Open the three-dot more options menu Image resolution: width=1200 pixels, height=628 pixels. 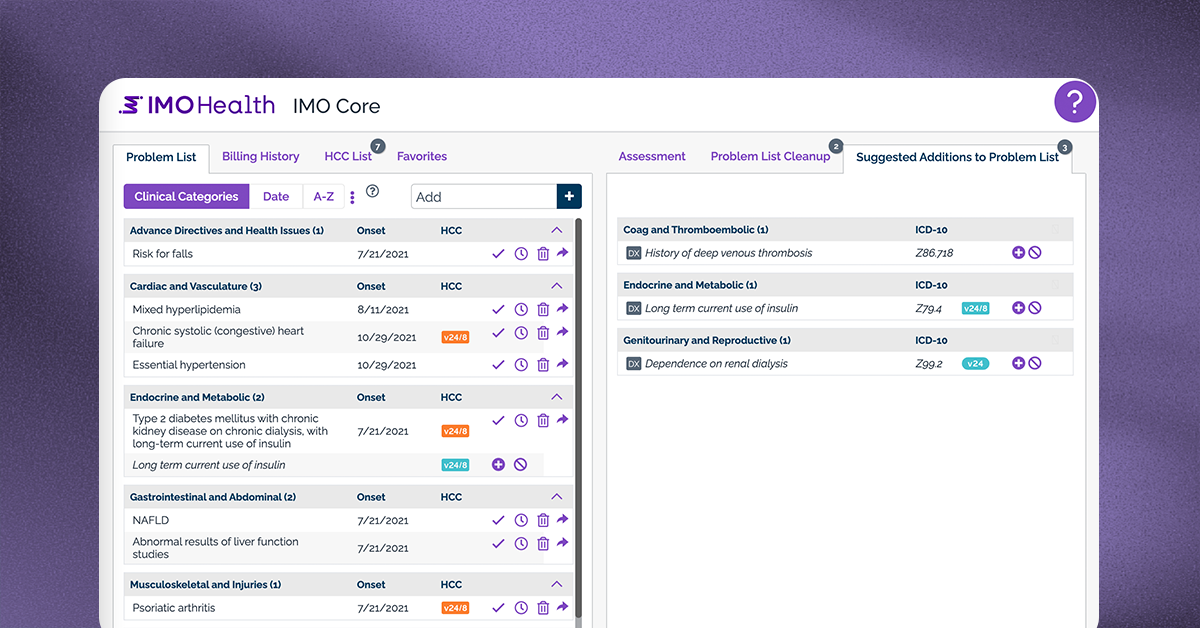pyautogui.click(x=352, y=197)
